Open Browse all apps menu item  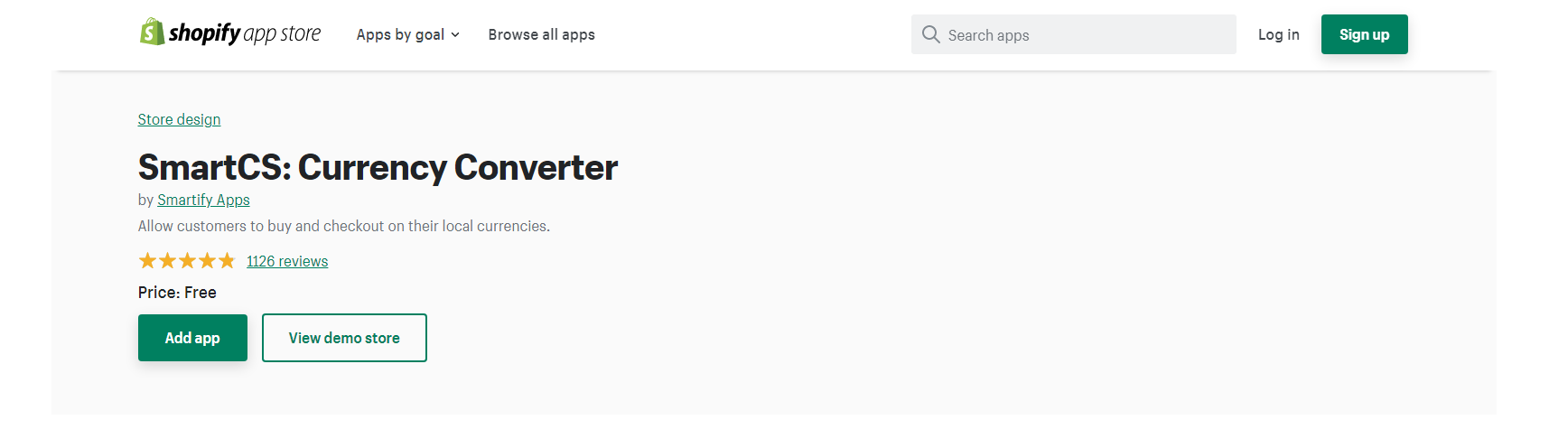[x=541, y=34]
